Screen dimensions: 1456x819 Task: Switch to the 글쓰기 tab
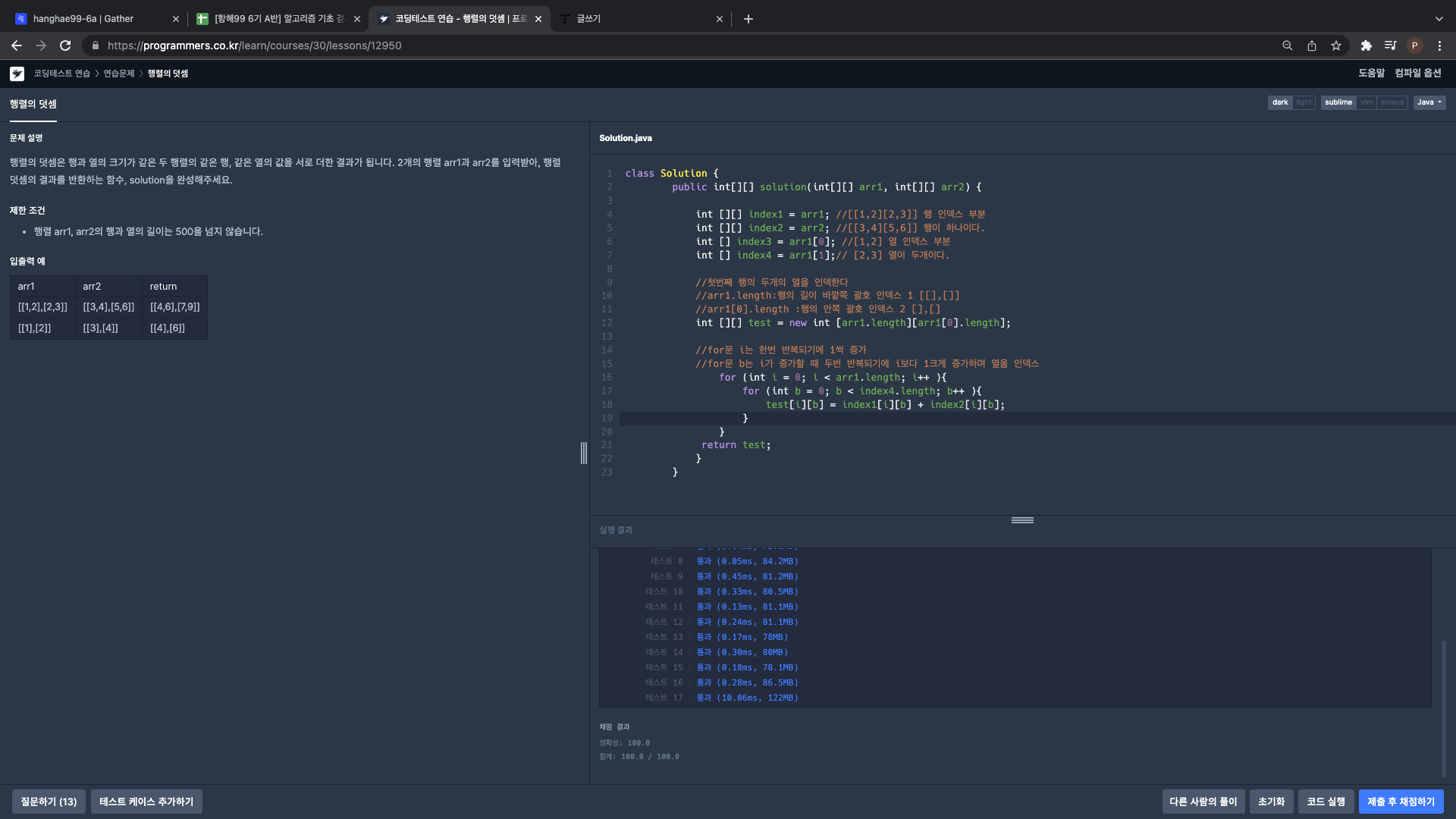(588, 19)
